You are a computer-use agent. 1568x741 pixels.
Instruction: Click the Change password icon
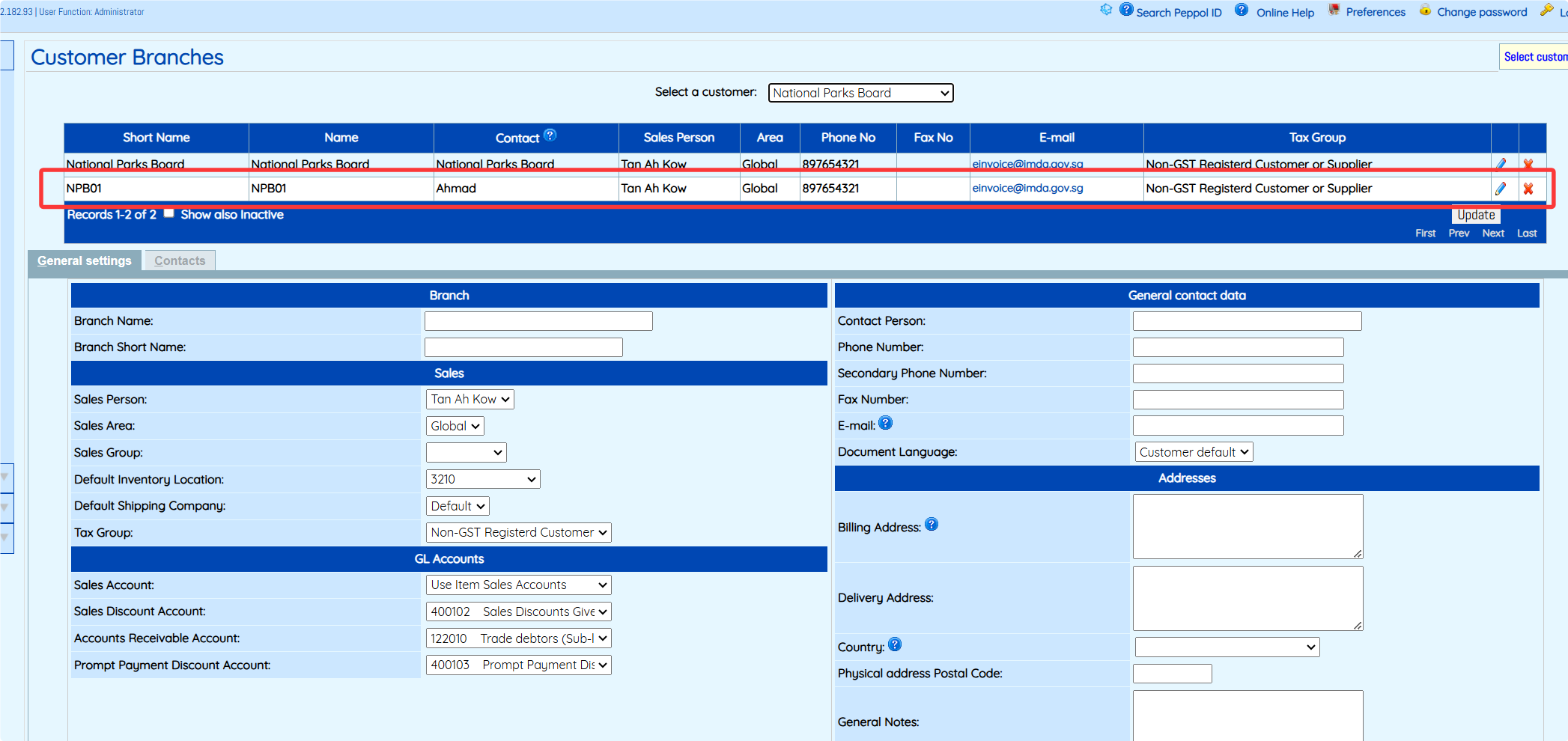click(1425, 10)
